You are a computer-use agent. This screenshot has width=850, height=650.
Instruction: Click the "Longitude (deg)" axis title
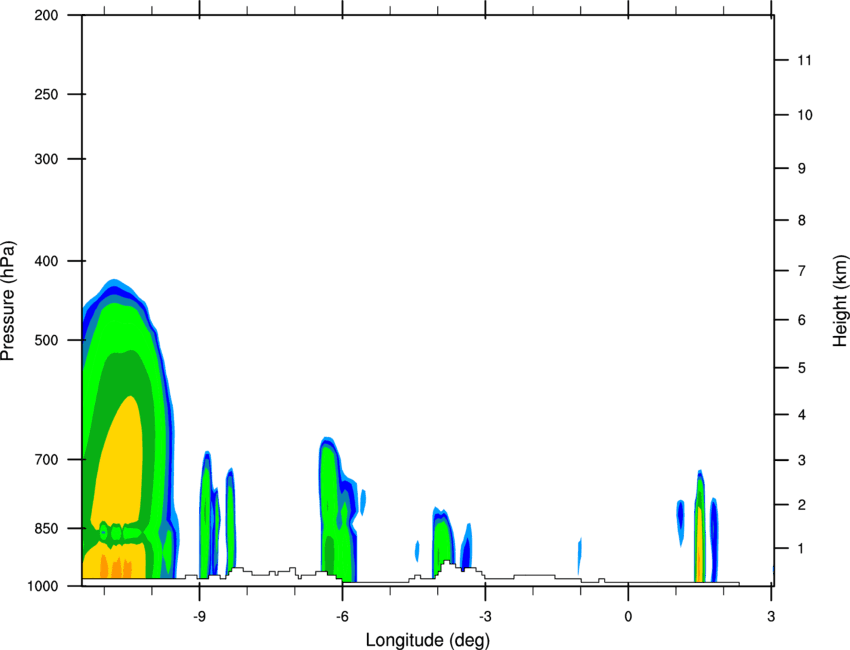pos(428,640)
